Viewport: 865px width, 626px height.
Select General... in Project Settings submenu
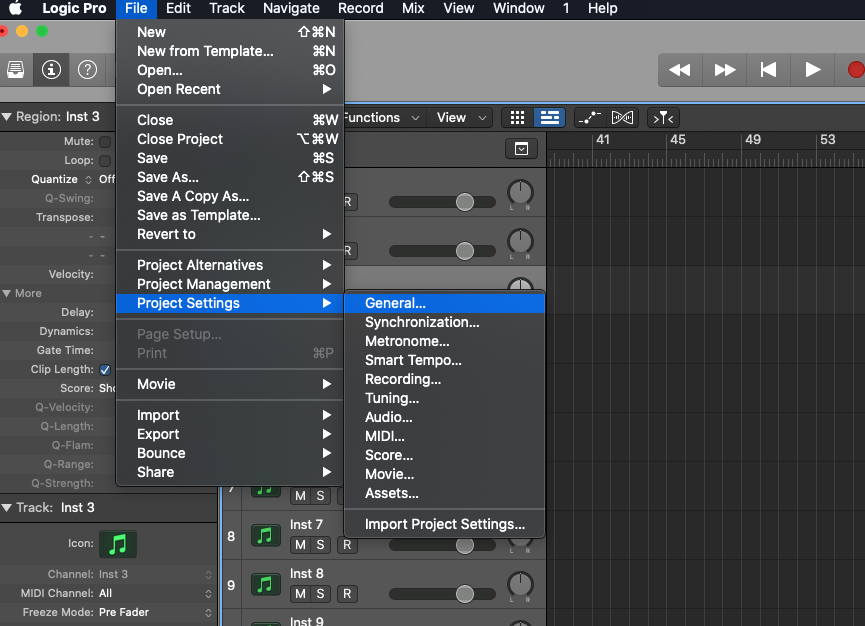[444, 303]
